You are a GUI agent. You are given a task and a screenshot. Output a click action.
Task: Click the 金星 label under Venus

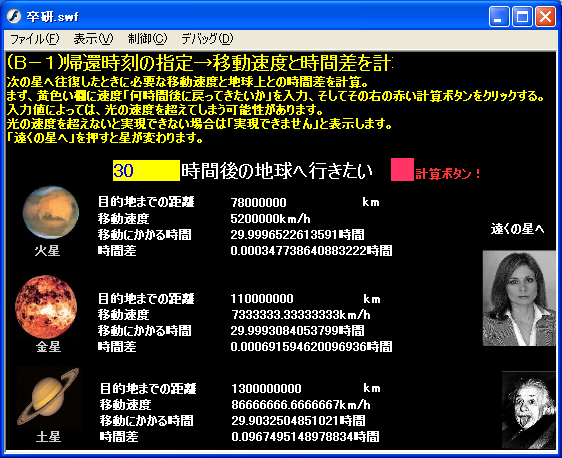tap(48, 347)
